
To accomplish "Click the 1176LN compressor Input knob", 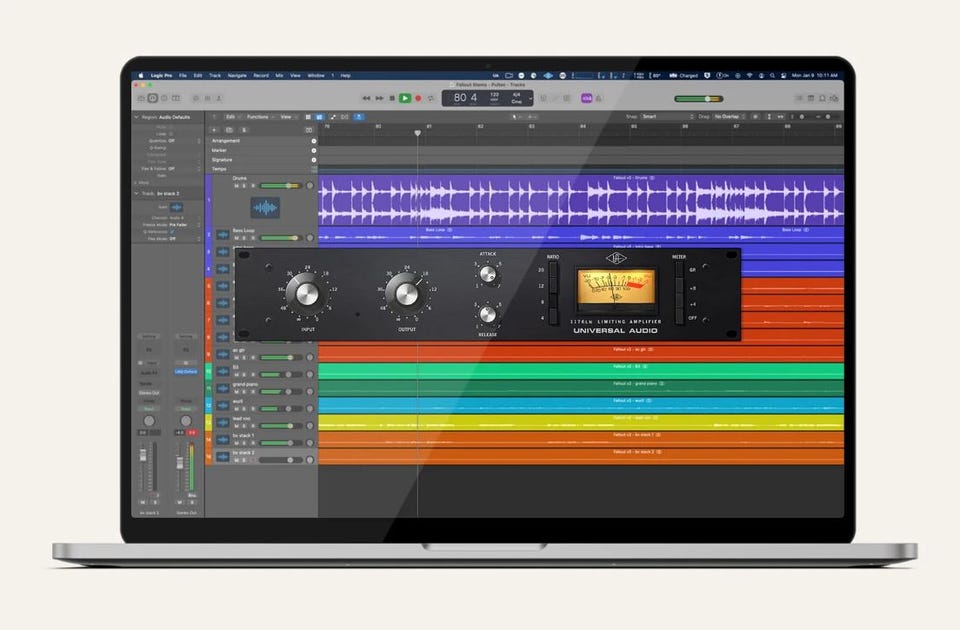I will 303,293.
